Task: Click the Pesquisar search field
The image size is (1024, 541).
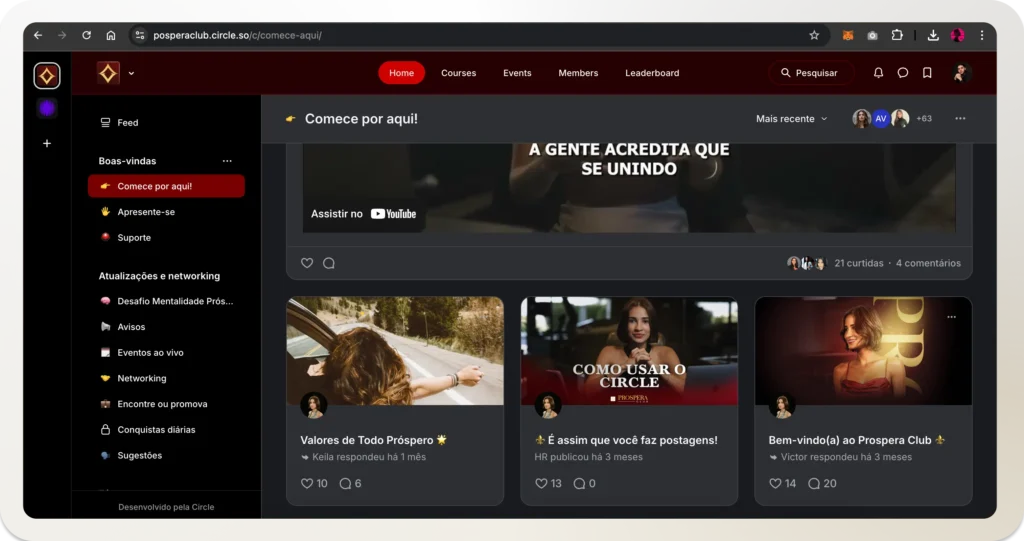Action: pyautogui.click(x=811, y=73)
